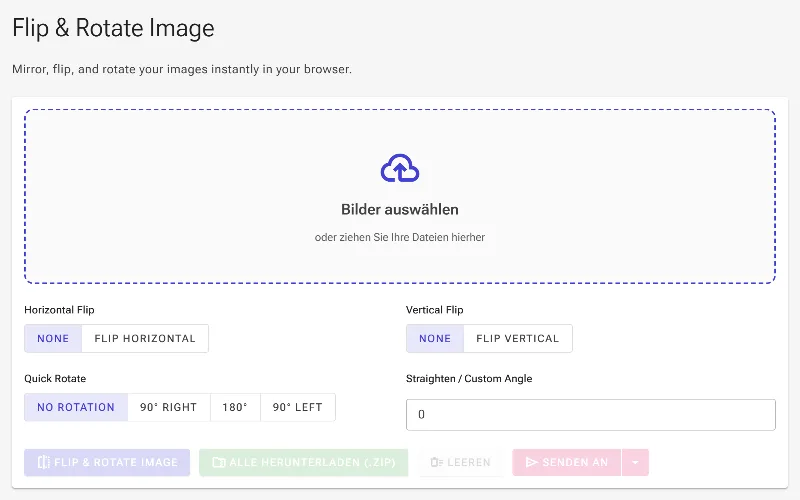Click ALLE HERUNTERLADEN (.ZIP) button
The height and width of the screenshot is (500, 800).
click(304, 462)
